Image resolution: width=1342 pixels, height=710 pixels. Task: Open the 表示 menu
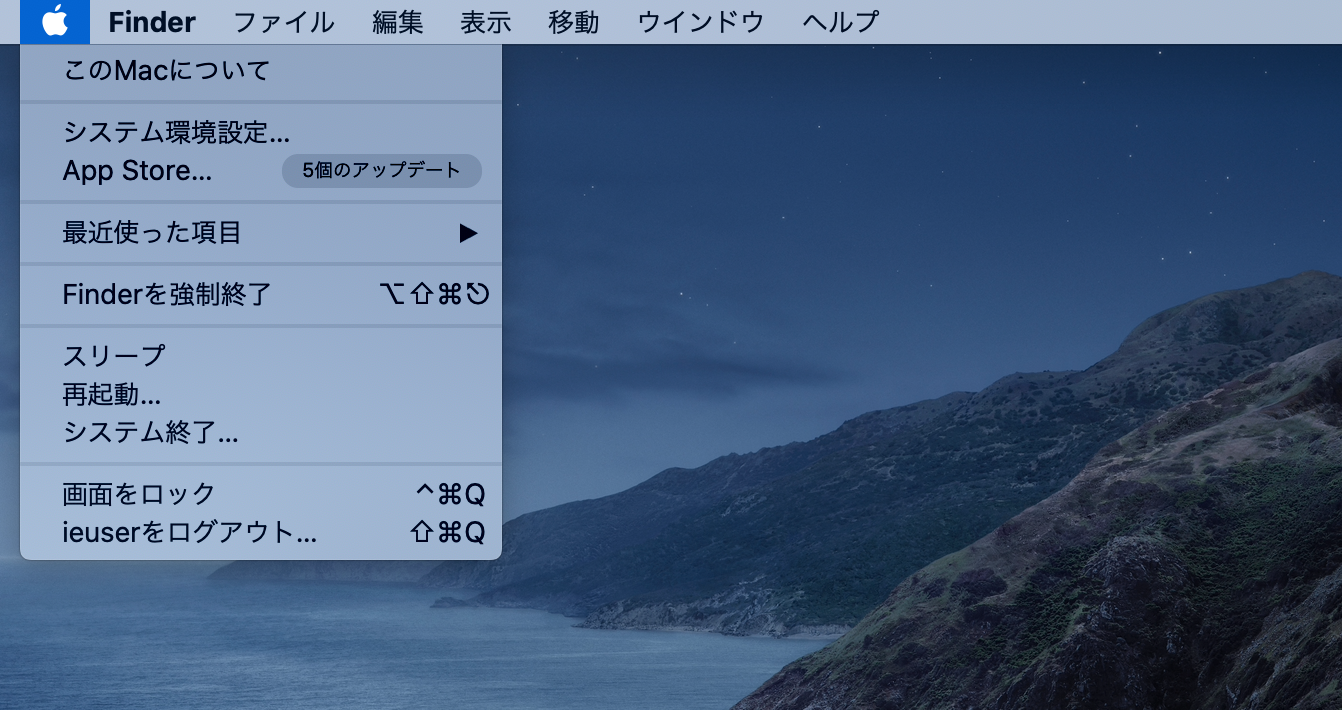(x=486, y=21)
